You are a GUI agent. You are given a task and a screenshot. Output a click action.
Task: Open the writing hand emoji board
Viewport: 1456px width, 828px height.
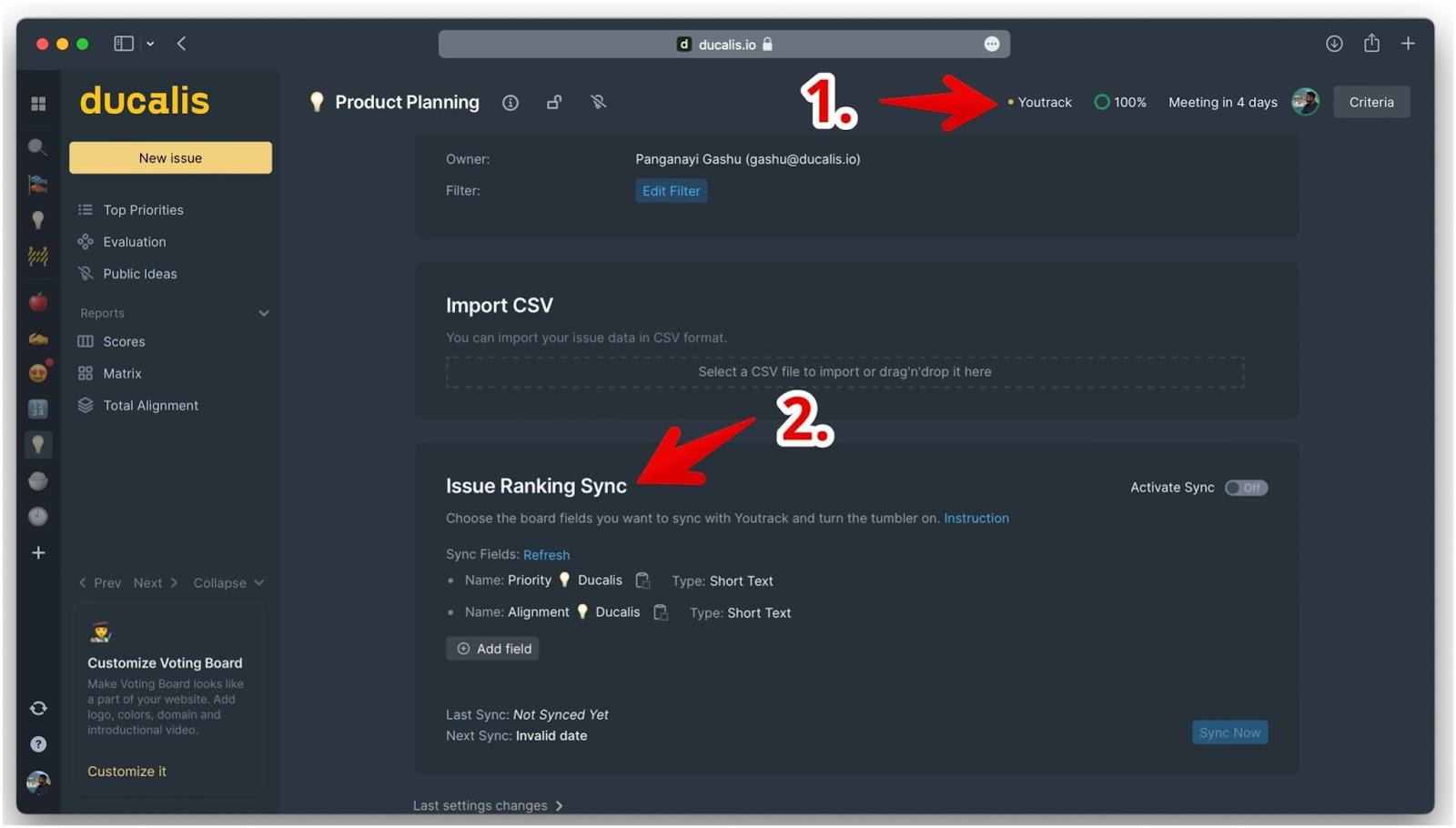tap(38, 338)
